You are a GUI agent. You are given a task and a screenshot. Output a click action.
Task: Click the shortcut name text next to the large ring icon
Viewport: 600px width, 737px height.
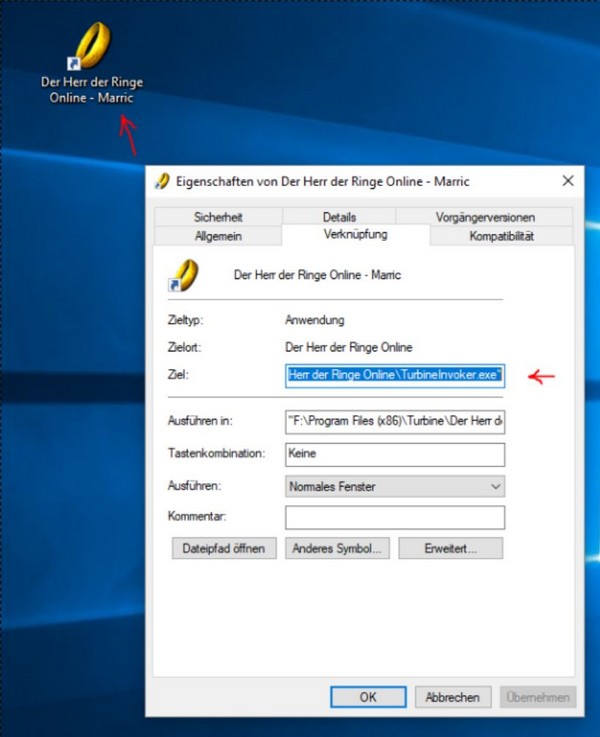[317, 275]
